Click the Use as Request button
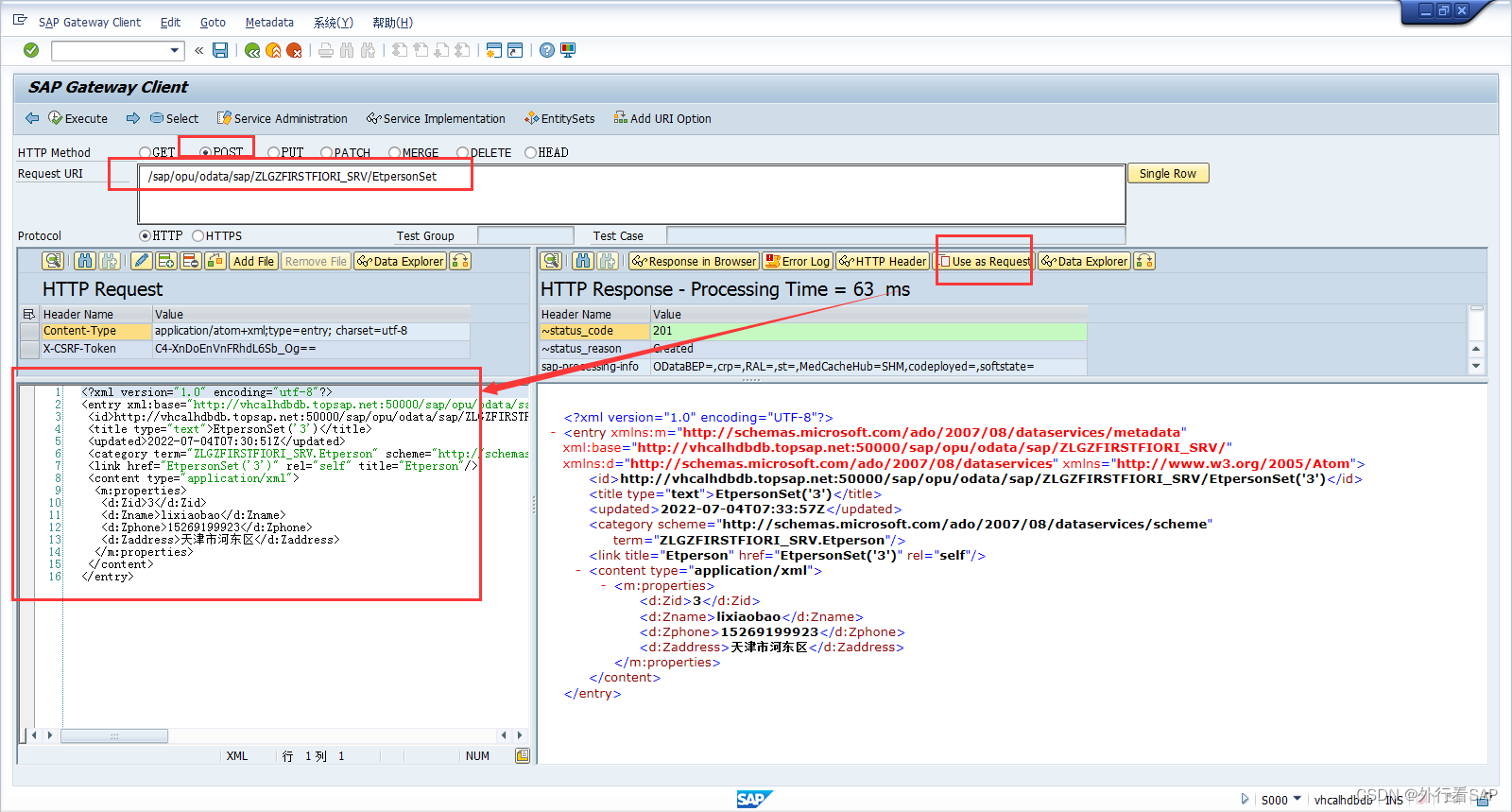The width and height of the screenshot is (1512, 812). [984, 261]
